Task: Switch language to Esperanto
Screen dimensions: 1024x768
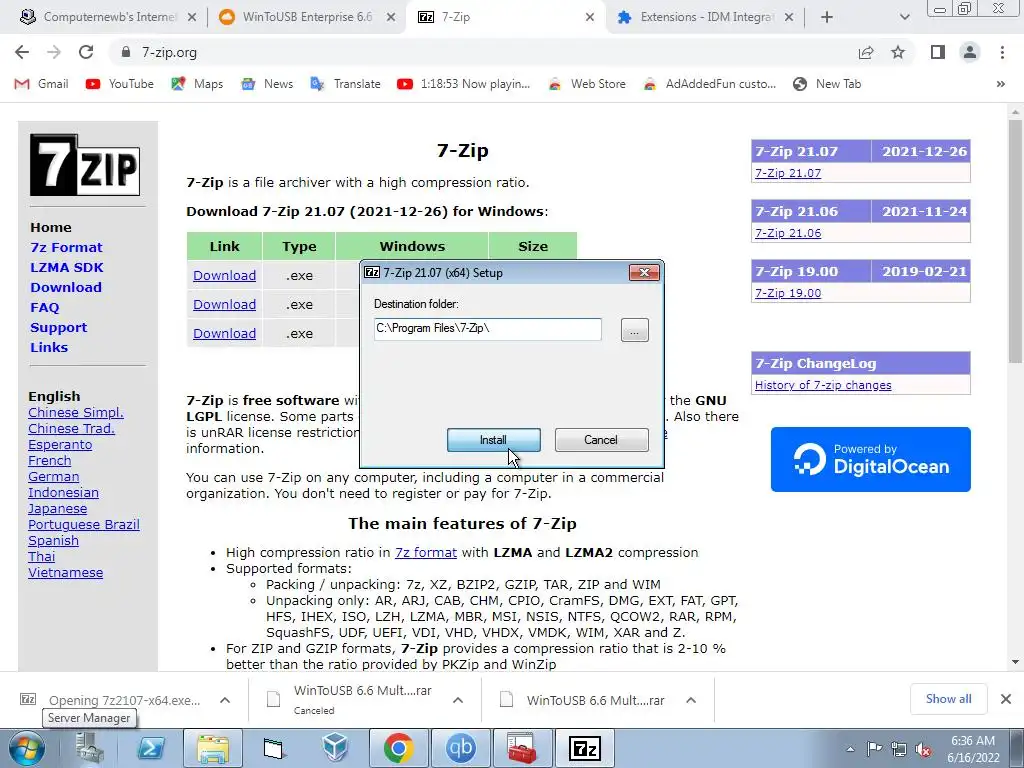Action: [60, 445]
